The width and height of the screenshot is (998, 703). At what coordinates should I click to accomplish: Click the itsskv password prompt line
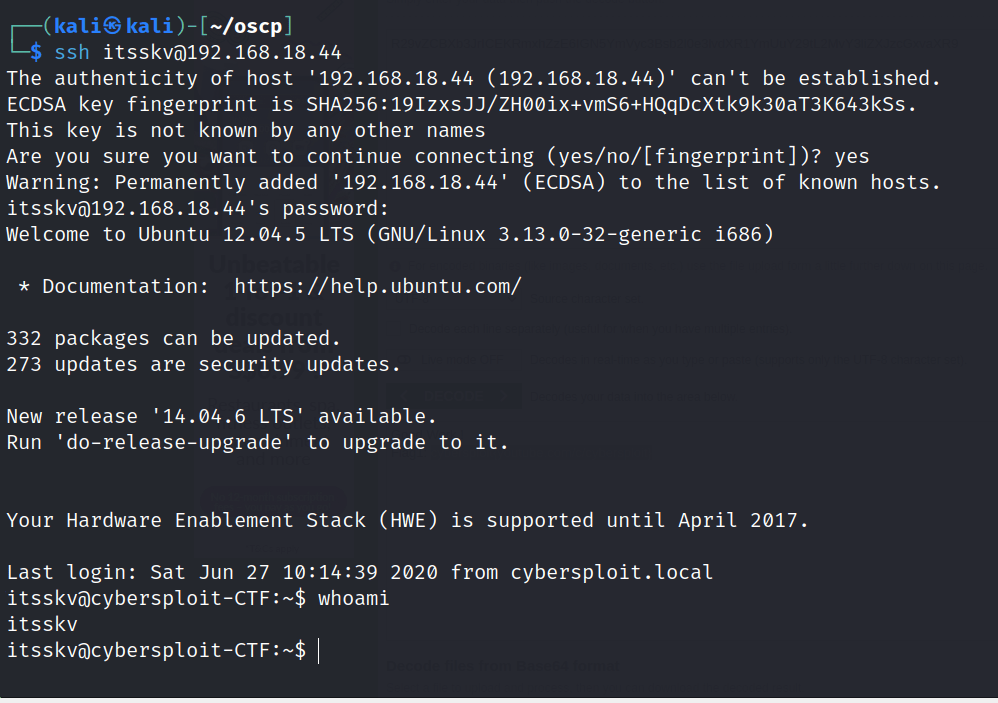(197, 208)
